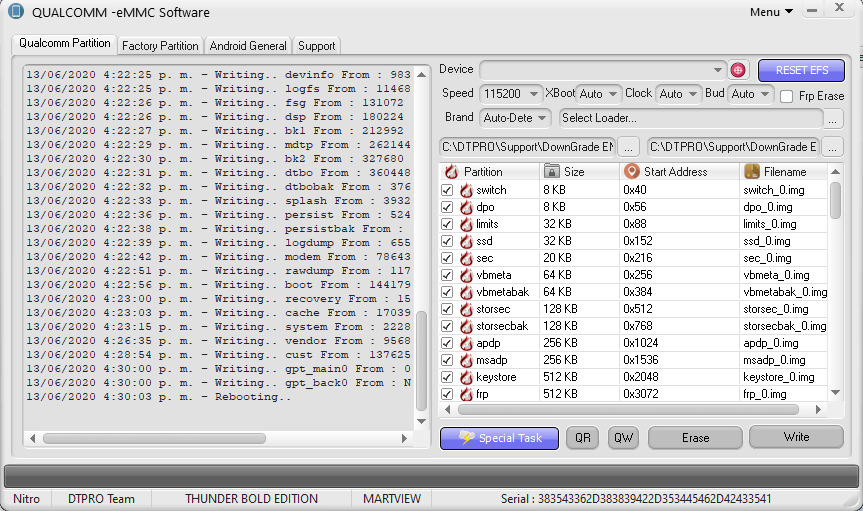Click the flame icon beside switch partition
The height and width of the screenshot is (511, 863).
[466, 190]
